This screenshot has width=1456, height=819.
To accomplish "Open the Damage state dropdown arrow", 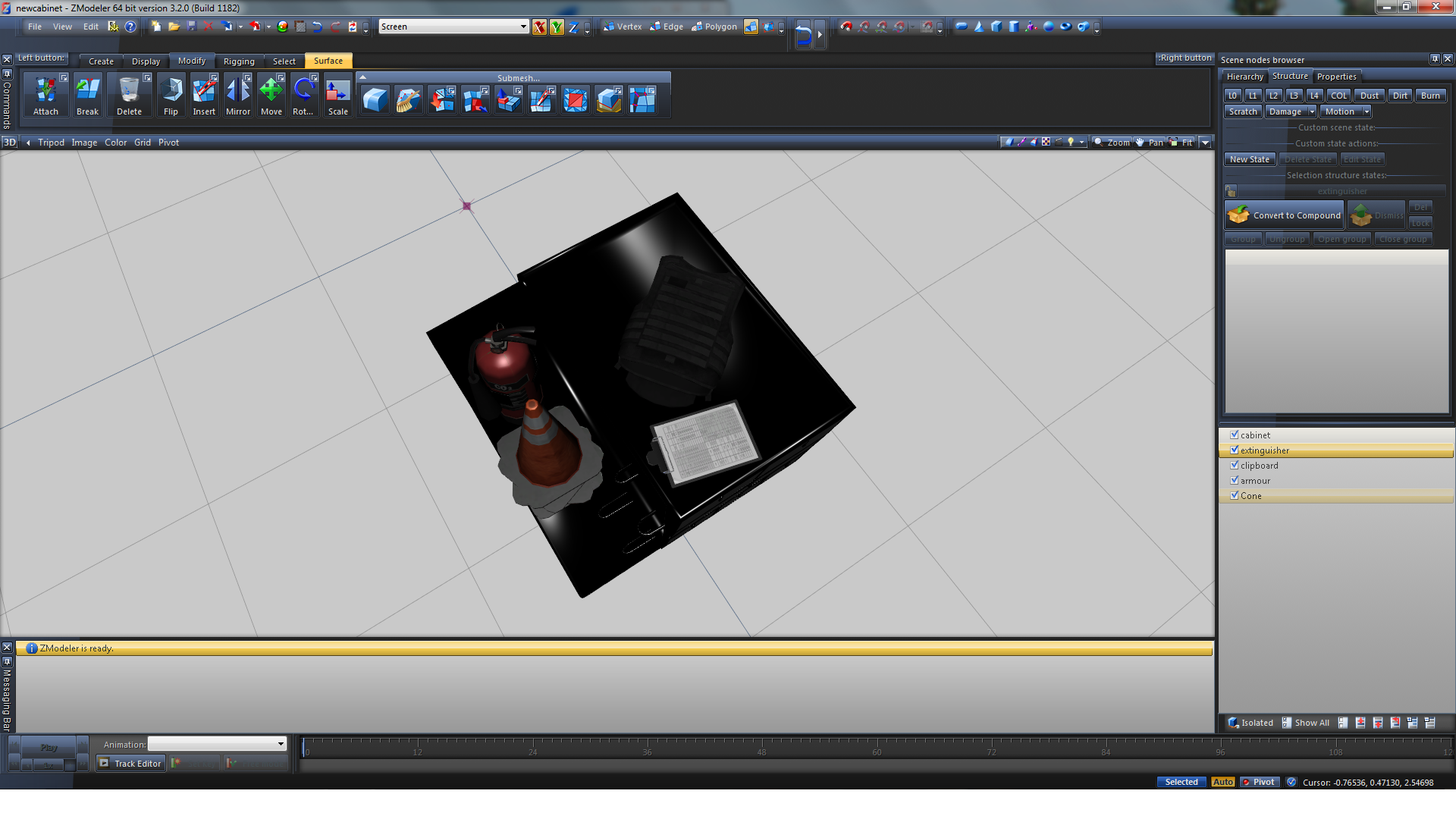I will 1311,111.
